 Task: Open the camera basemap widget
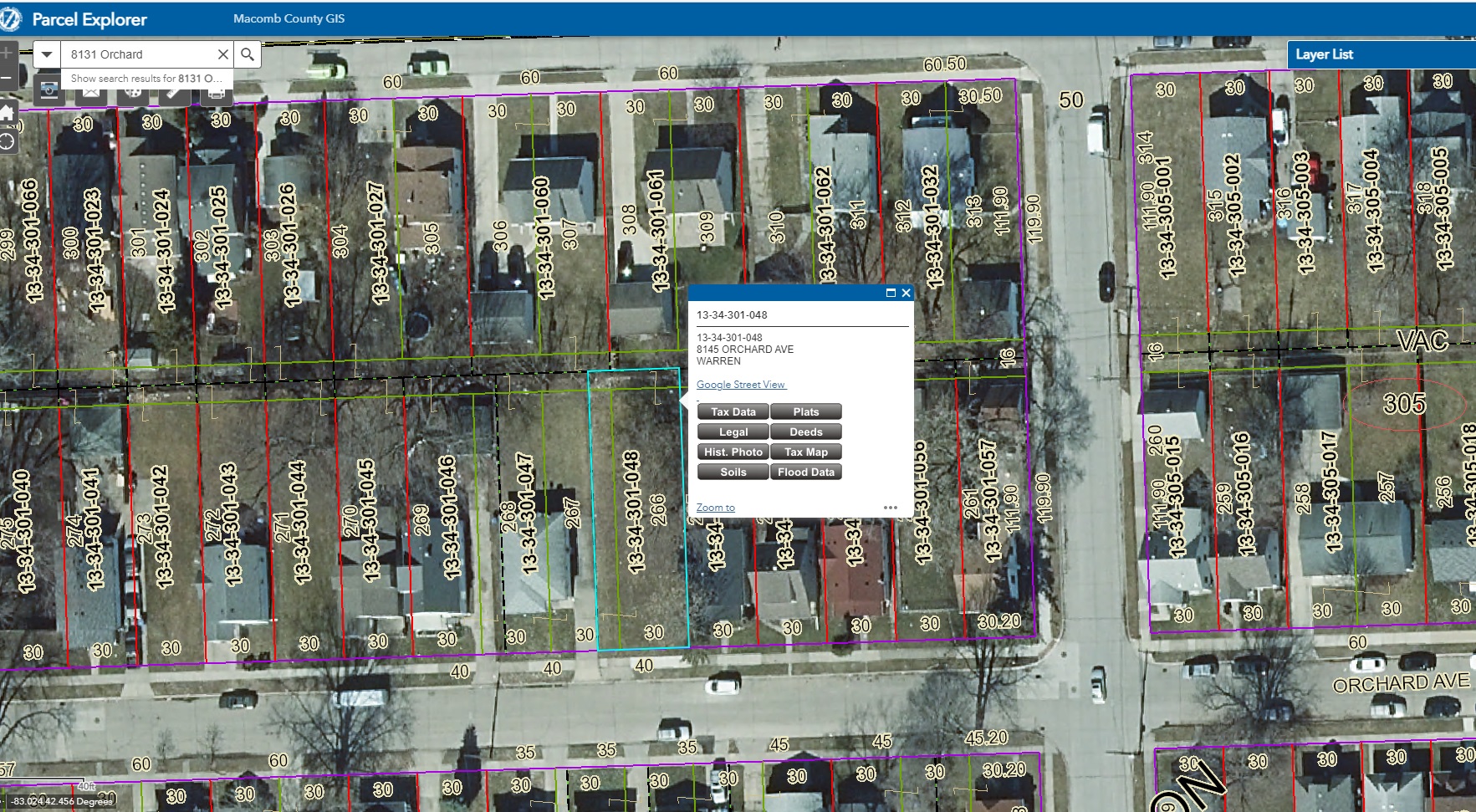click(x=49, y=90)
